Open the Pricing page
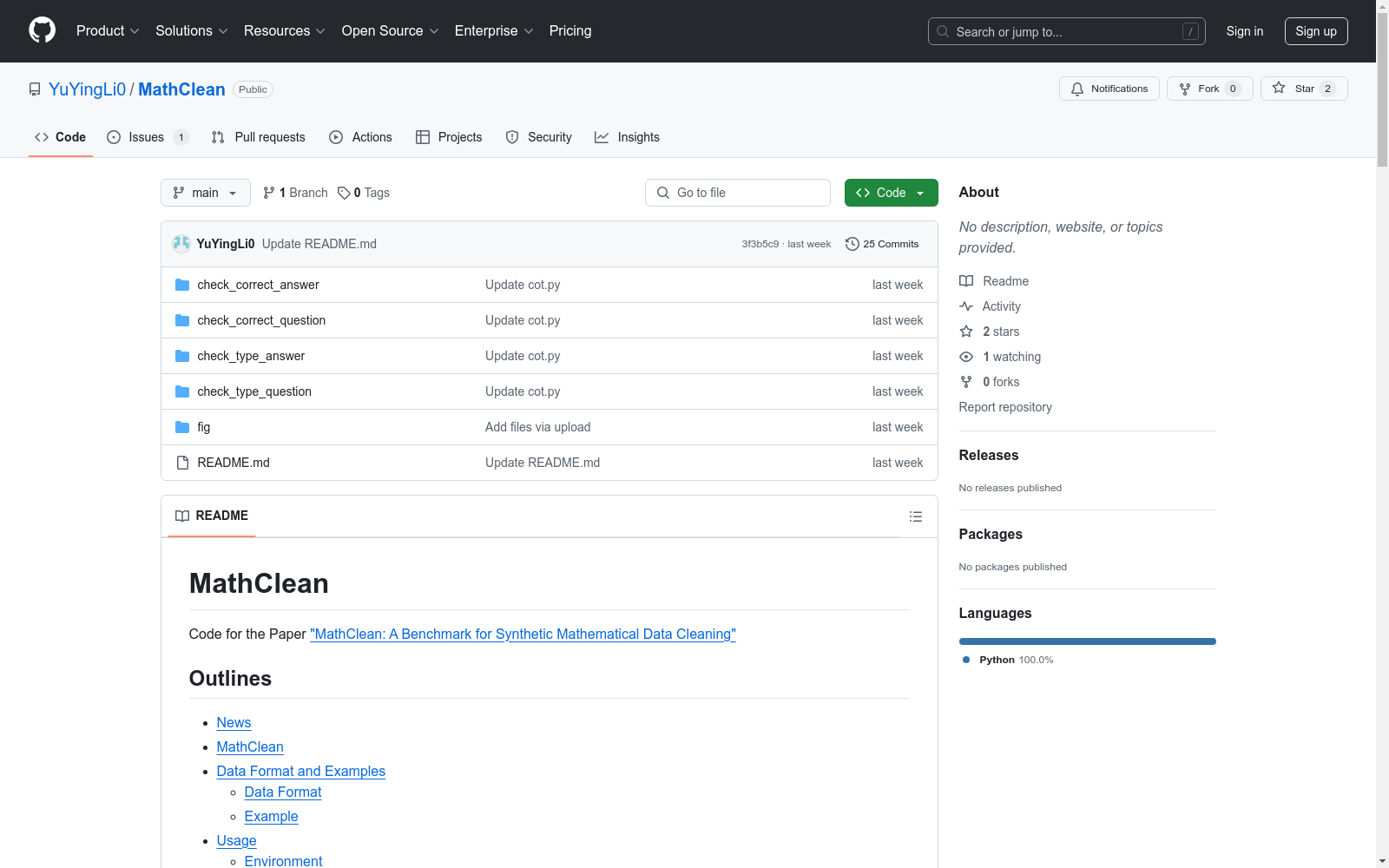 point(570,31)
